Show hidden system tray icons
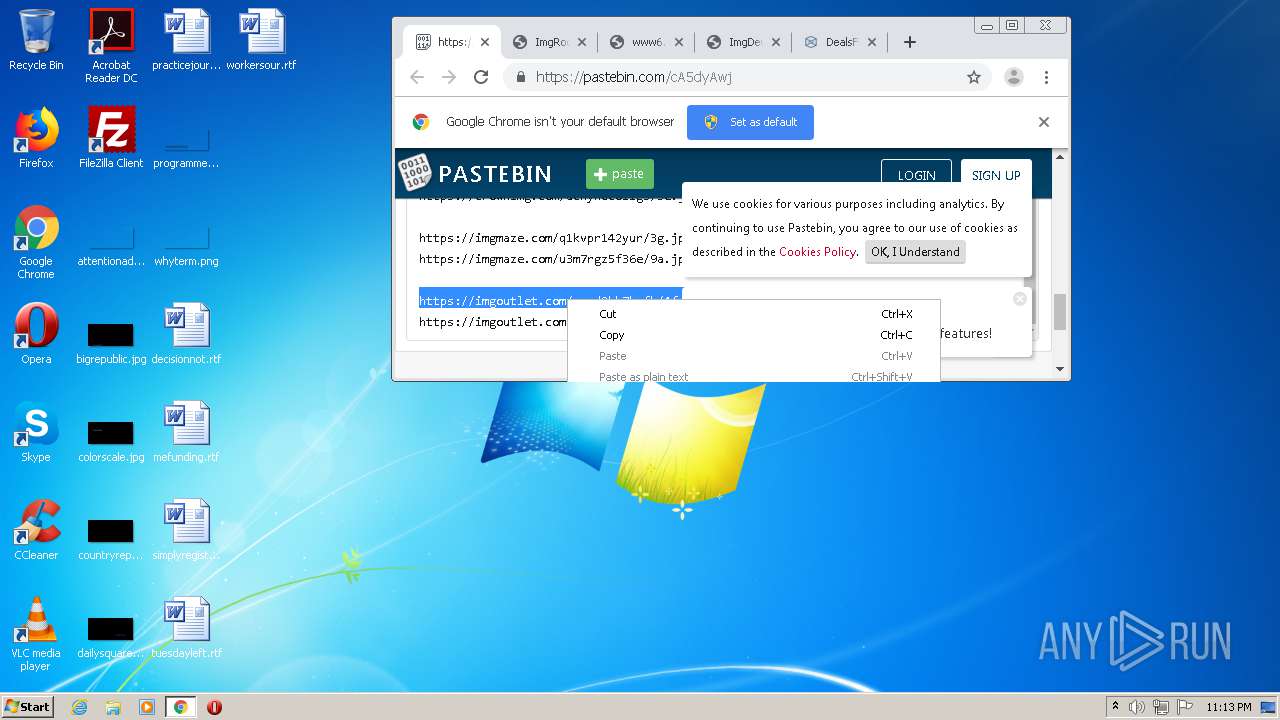The width and height of the screenshot is (1280, 720). pos(1115,707)
